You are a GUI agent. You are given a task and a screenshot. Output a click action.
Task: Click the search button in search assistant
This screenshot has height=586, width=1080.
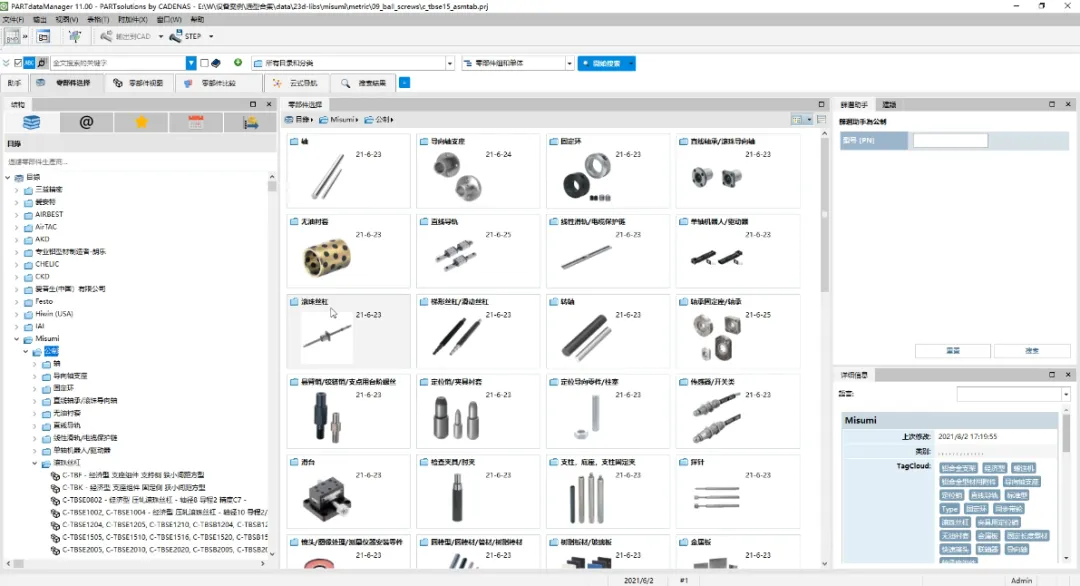click(x=1032, y=351)
